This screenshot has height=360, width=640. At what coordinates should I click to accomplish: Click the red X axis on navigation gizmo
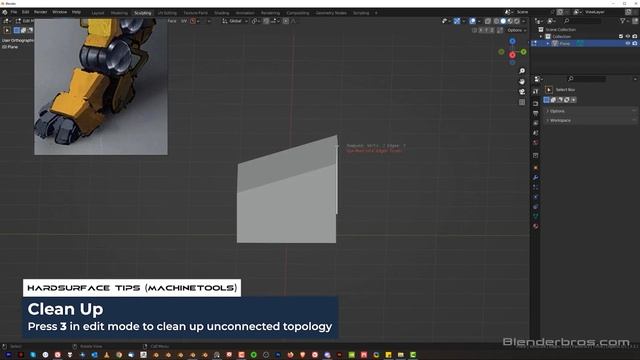point(512,55)
